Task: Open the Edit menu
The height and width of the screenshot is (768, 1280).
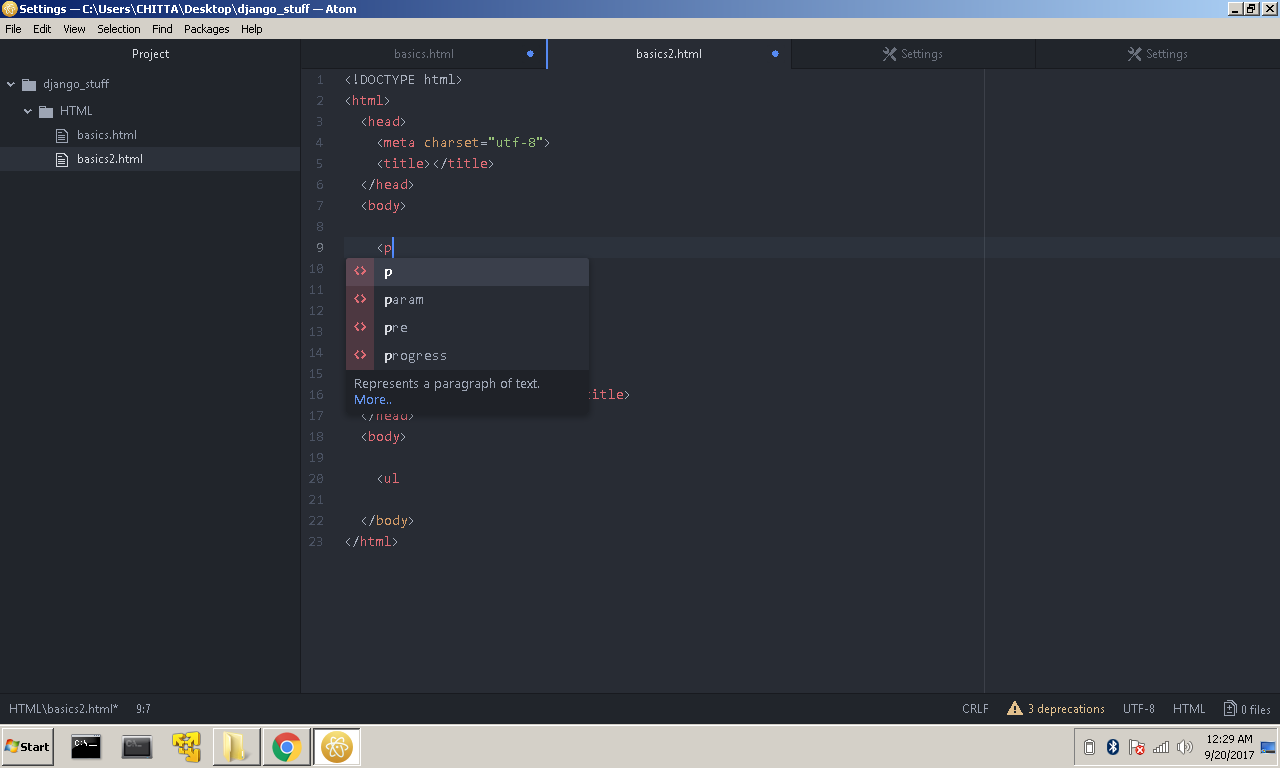Action: click(x=42, y=29)
